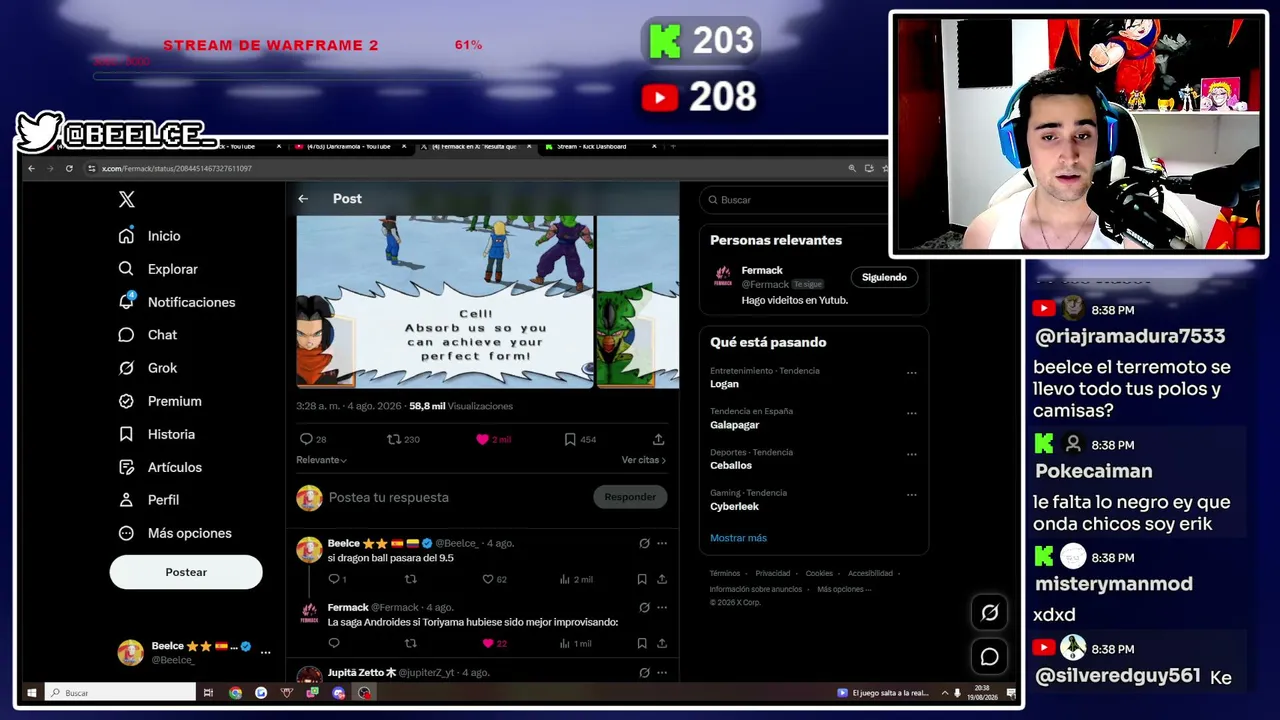1280x720 pixels.
Task: Open more options for the Galapagar trend
Action: (911, 414)
